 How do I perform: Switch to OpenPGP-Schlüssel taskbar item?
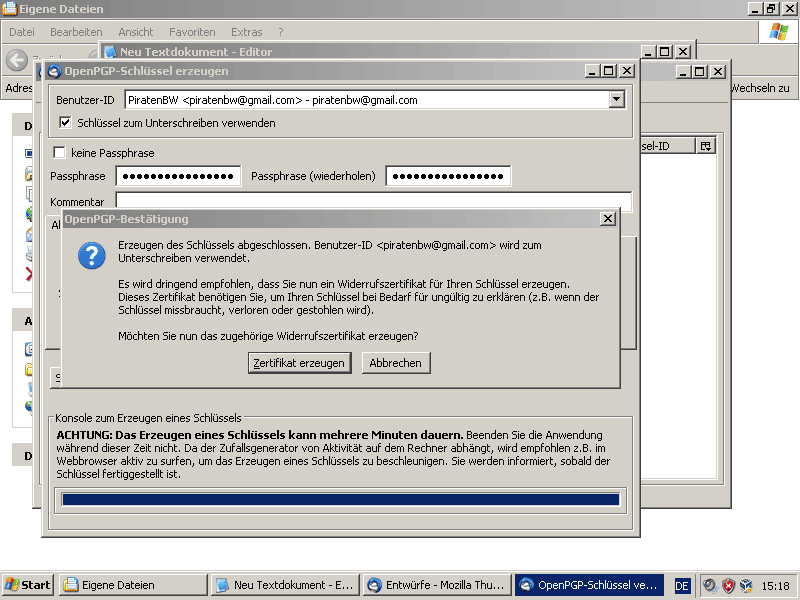(x=589, y=585)
